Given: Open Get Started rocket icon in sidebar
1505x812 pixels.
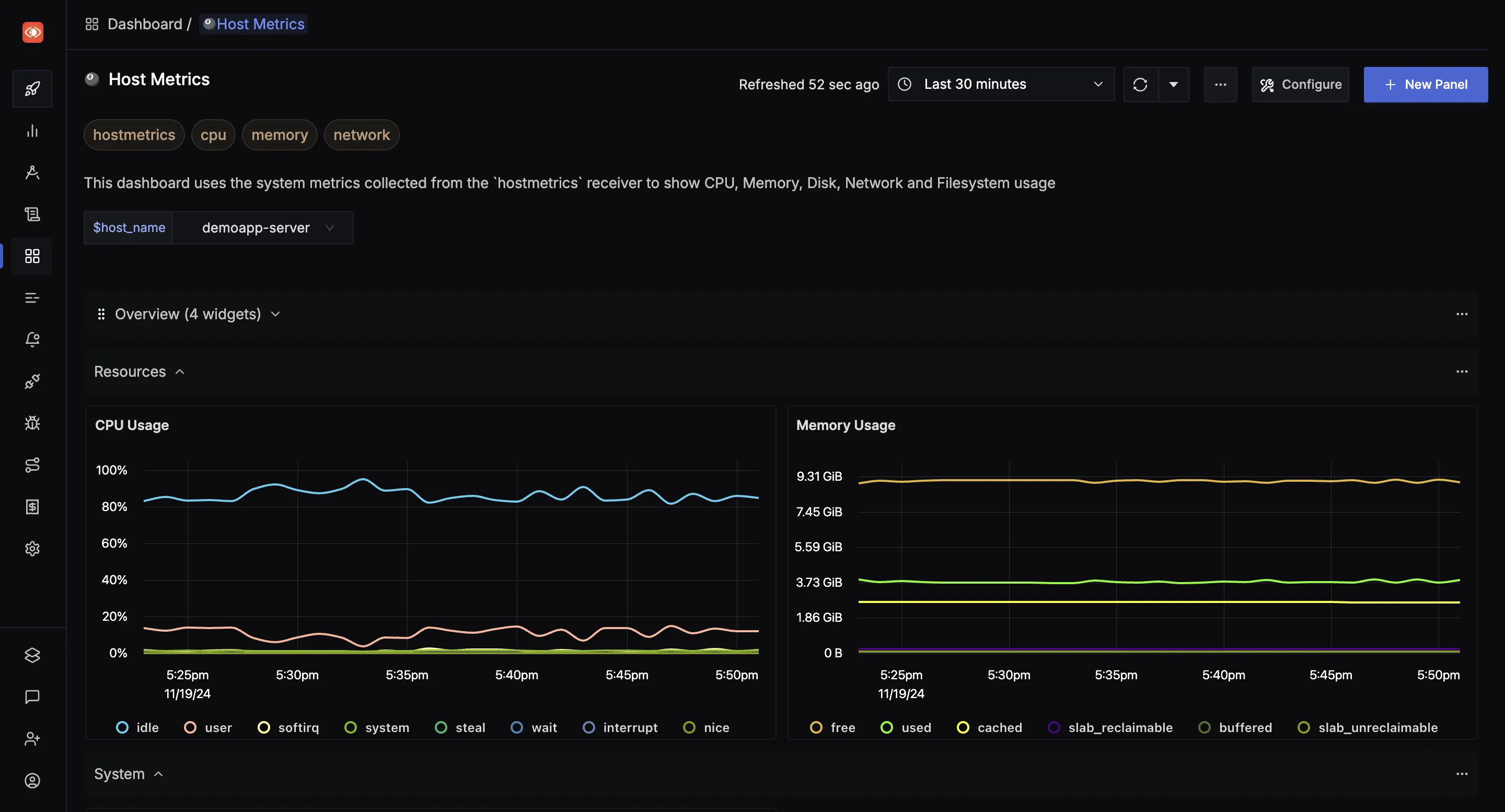Looking at the screenshot, I should tap(33, 89).
